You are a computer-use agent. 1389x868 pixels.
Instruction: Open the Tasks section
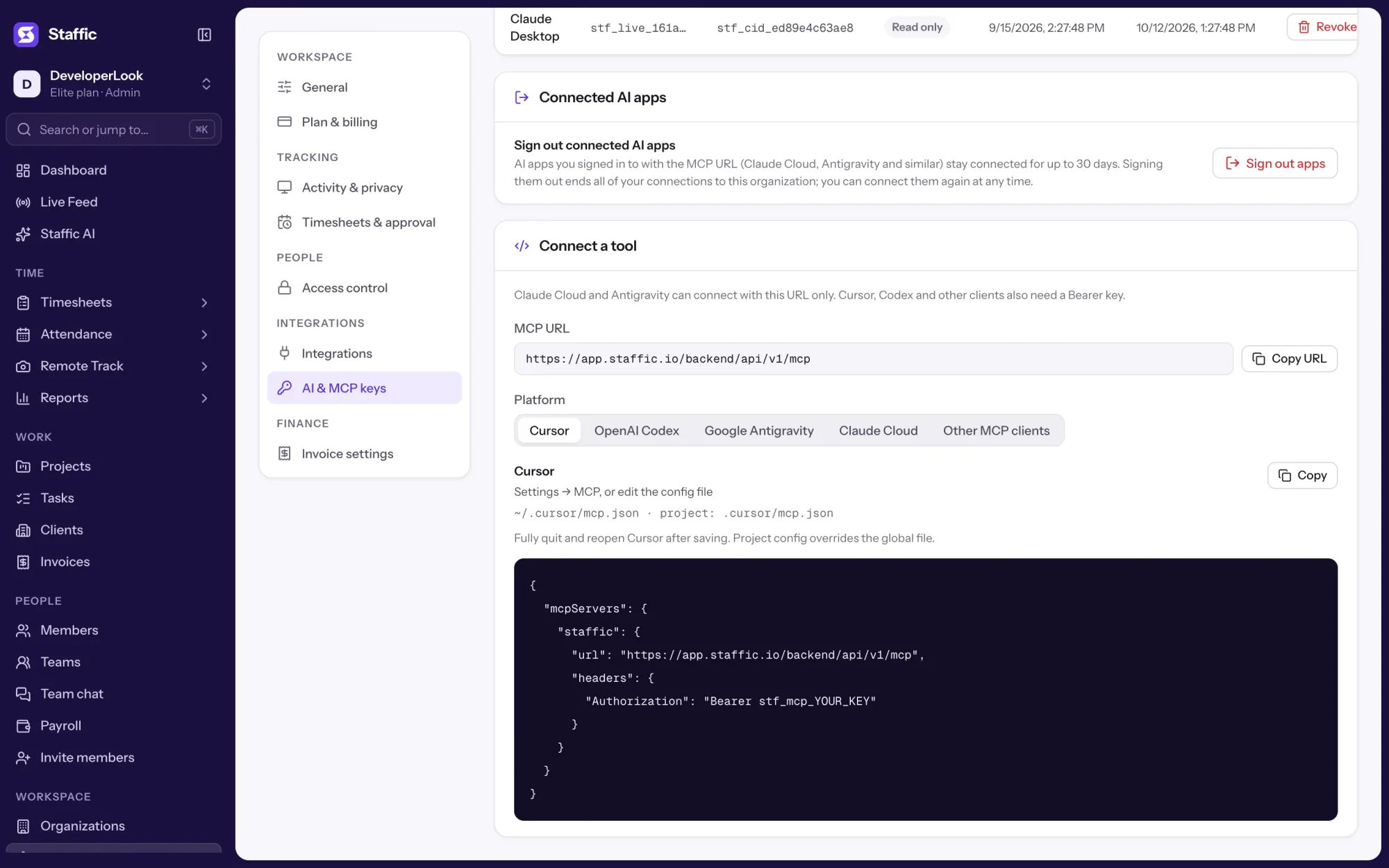[113, 498]
